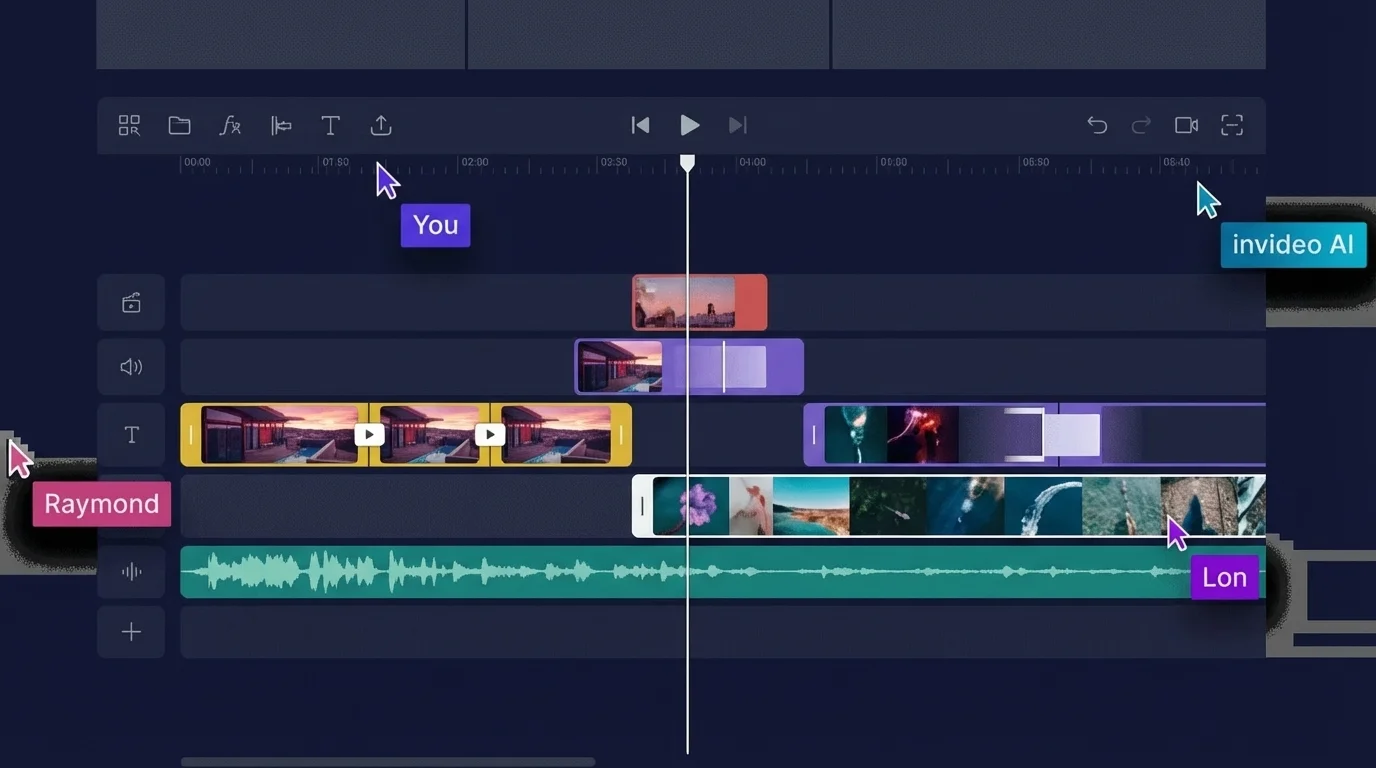Click the align-to-marker flag icon
Image resolution: width=1376 pixels, height=768 pixels.
pyautogui.click(x=280, y=125)
